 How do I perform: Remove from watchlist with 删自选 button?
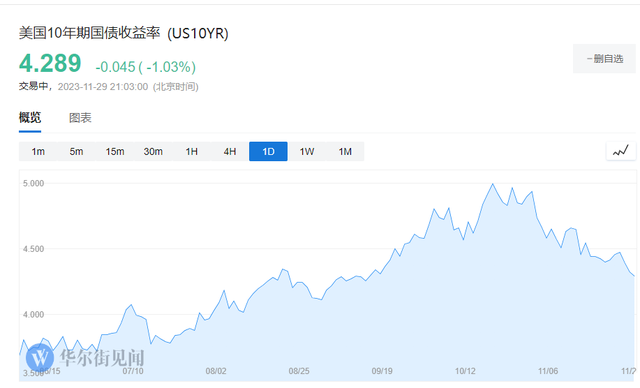(x=604, y=59)
